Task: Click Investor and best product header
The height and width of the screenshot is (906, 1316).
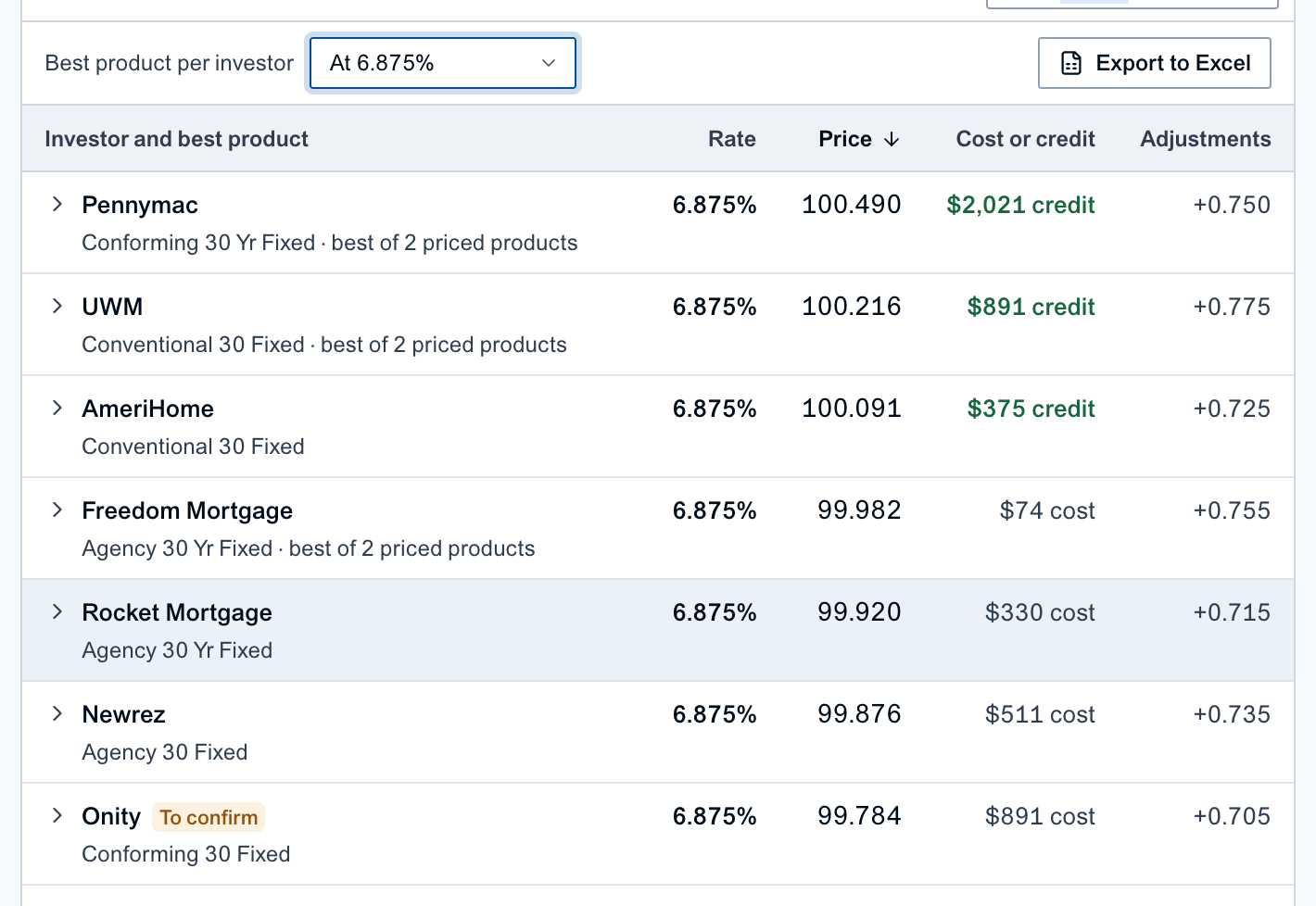Action: tap(176, 139)
